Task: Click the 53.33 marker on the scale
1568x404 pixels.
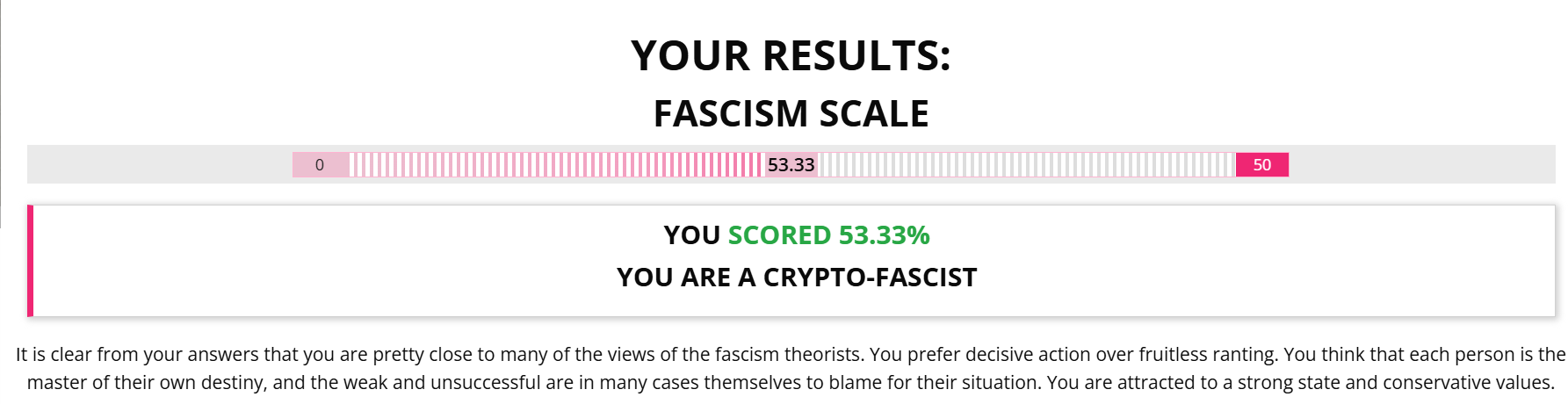Action: point(791,165)
